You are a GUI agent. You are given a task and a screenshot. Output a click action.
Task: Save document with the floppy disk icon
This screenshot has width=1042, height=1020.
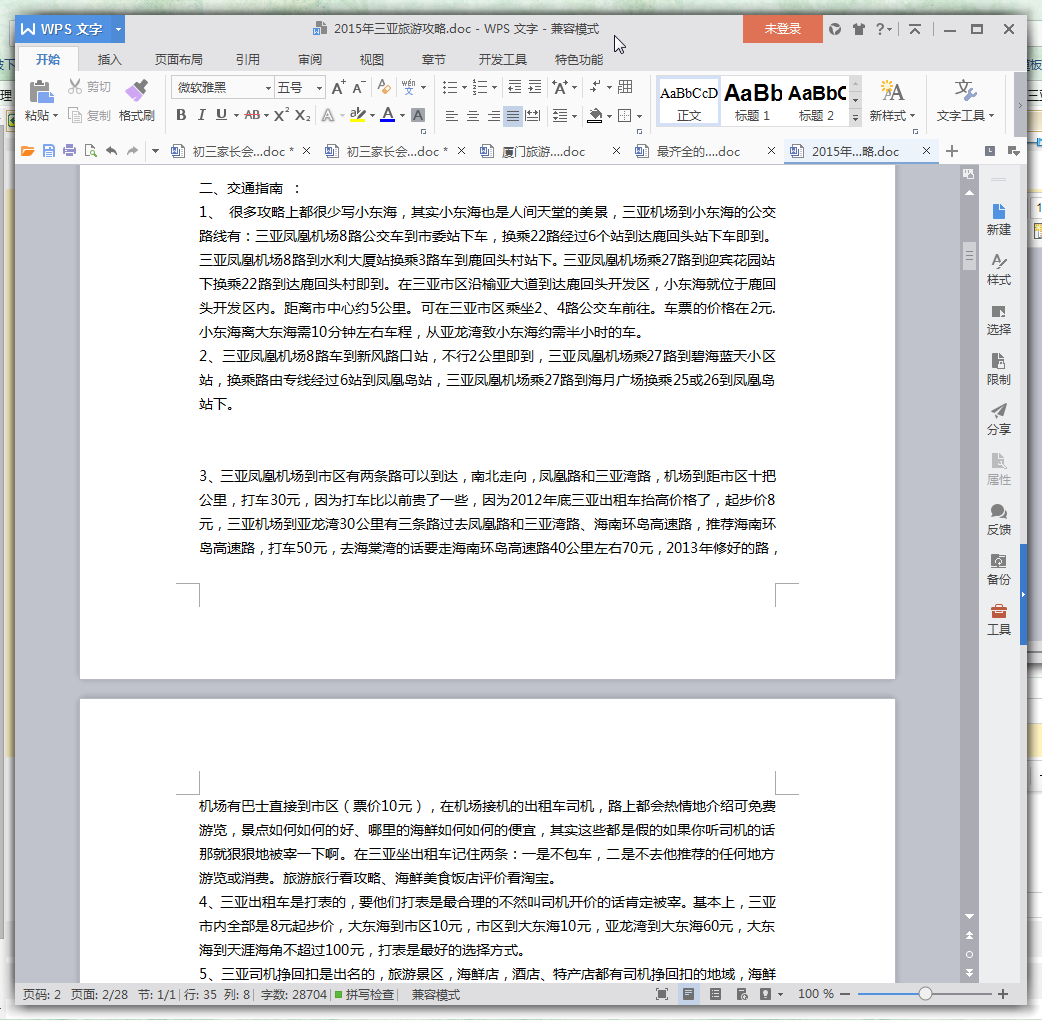pyautogui.click(x=49, y=152)
